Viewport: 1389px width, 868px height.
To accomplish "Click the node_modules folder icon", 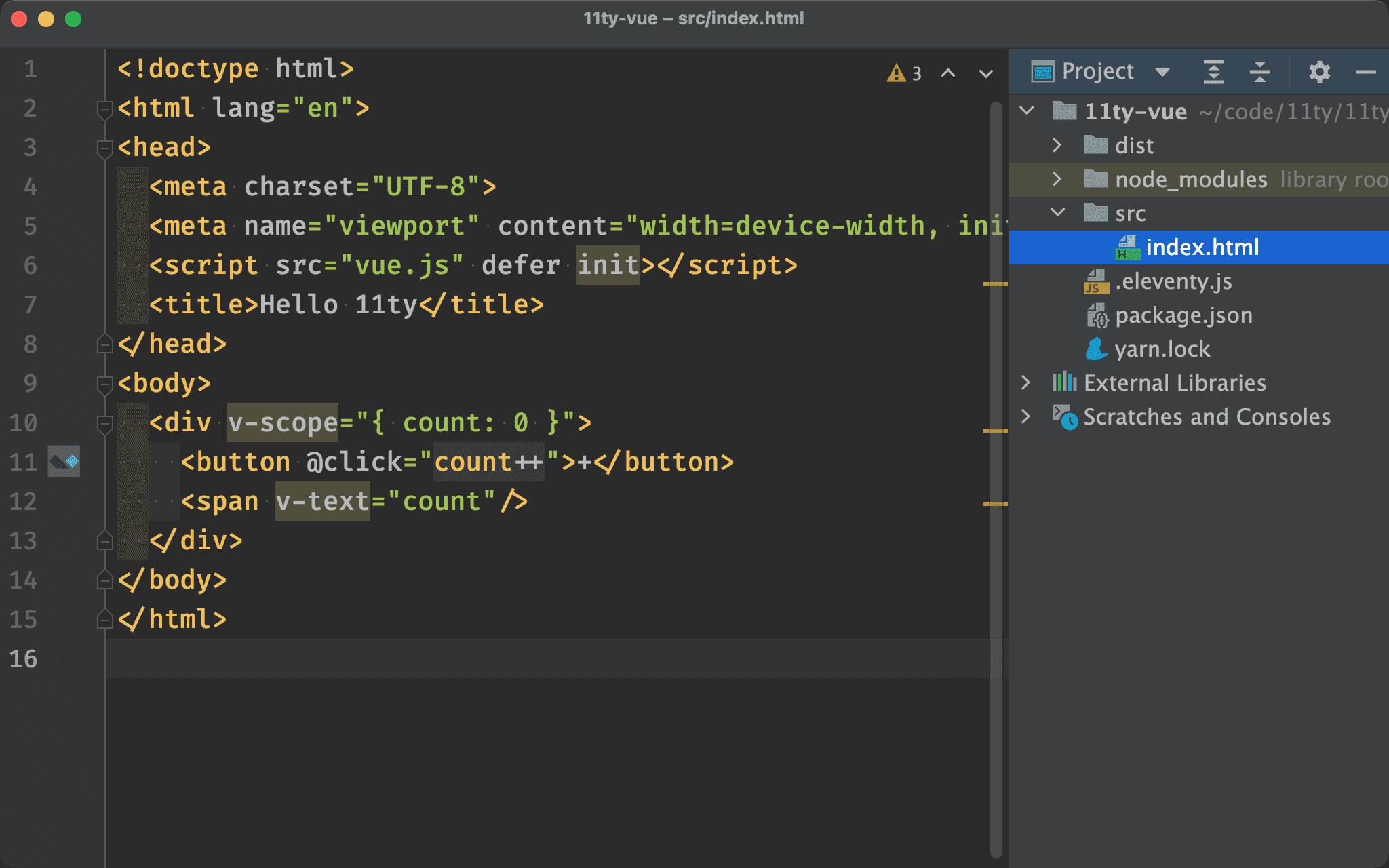I will (1095, 178).
